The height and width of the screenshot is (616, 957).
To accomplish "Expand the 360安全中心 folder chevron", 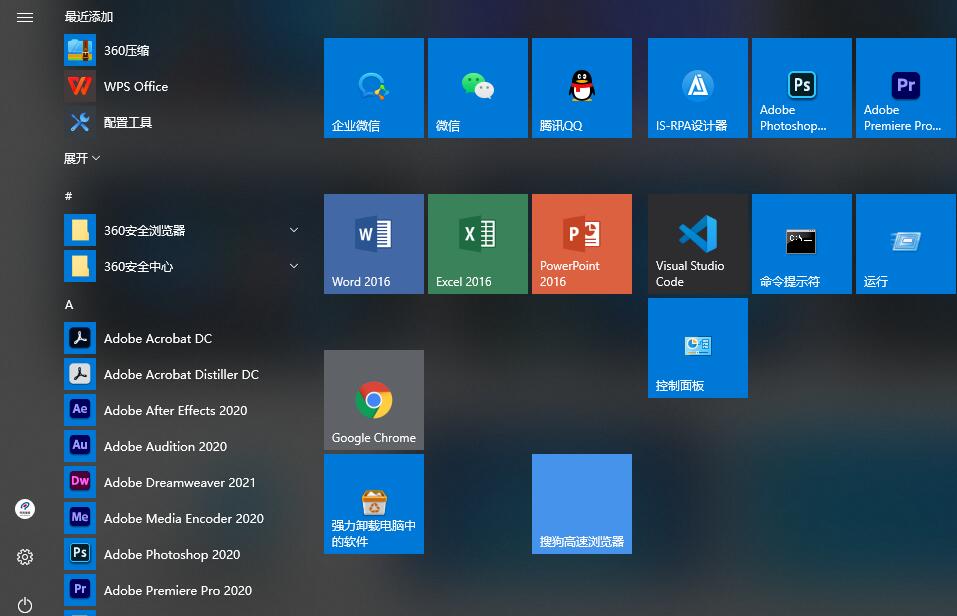I will point(294,266).
